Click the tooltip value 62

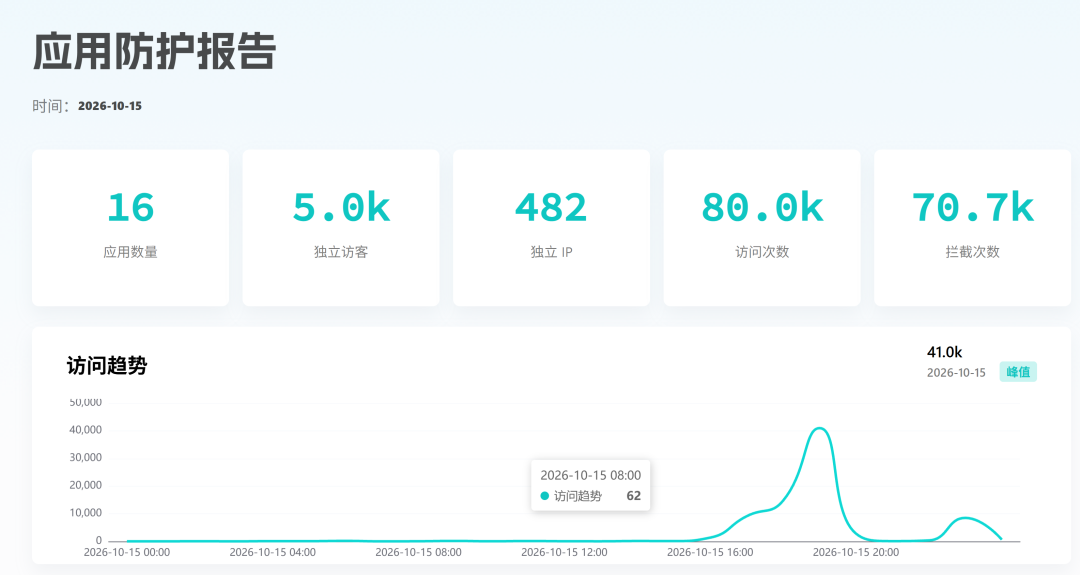coord(634,496)
